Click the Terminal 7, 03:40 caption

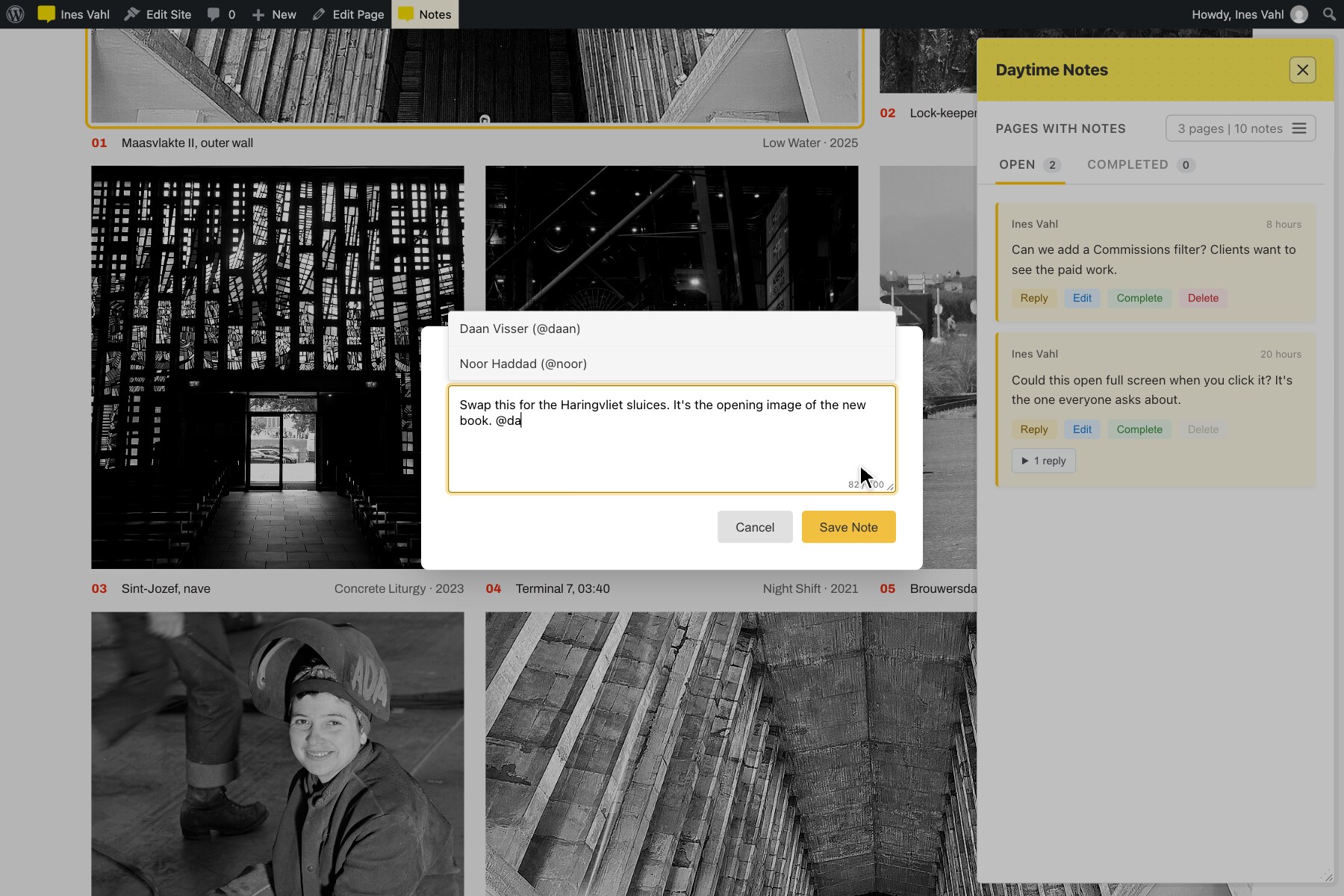pos(563,588)
